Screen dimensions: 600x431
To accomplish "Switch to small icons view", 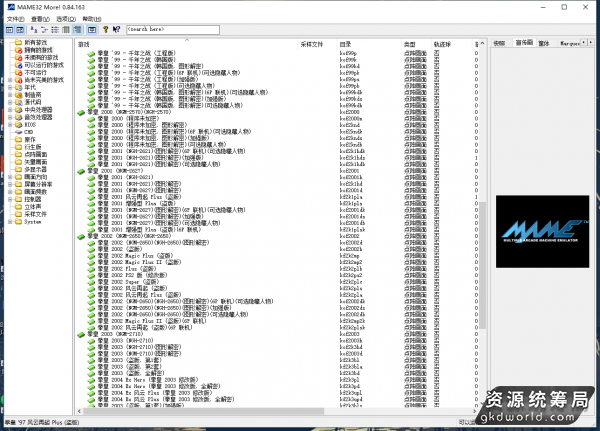I will (x=45, y=29).
